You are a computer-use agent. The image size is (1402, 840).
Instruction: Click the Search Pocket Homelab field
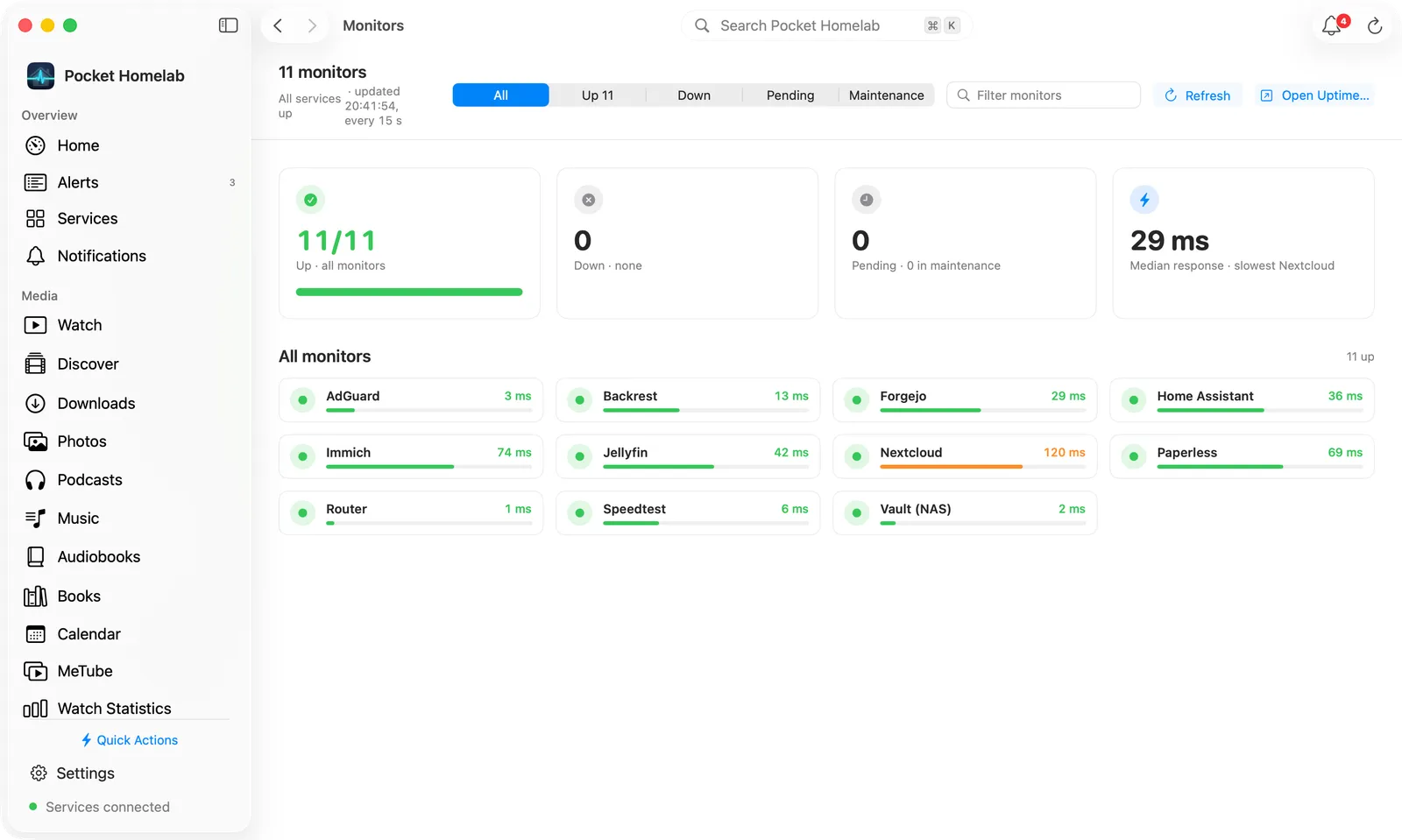(826, 25)
